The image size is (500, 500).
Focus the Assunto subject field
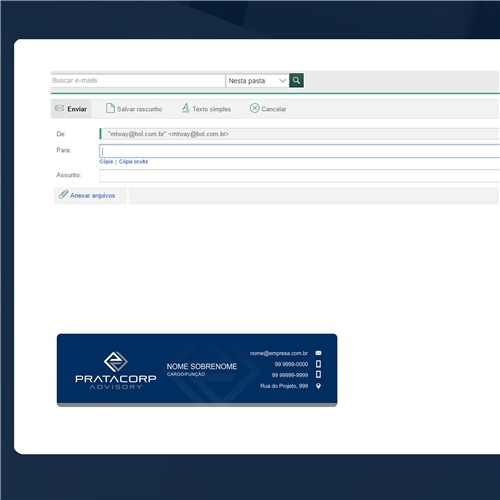pyautogui.click(x=299, y=176)
